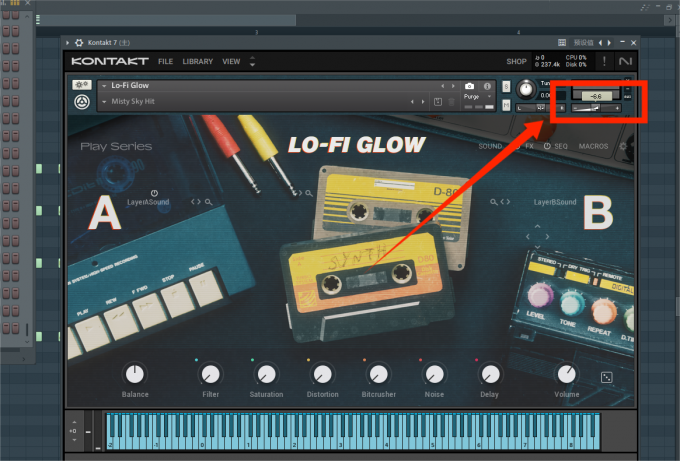Solo the instrument with the S button
The image size is (680, 461).
[506, 86]
